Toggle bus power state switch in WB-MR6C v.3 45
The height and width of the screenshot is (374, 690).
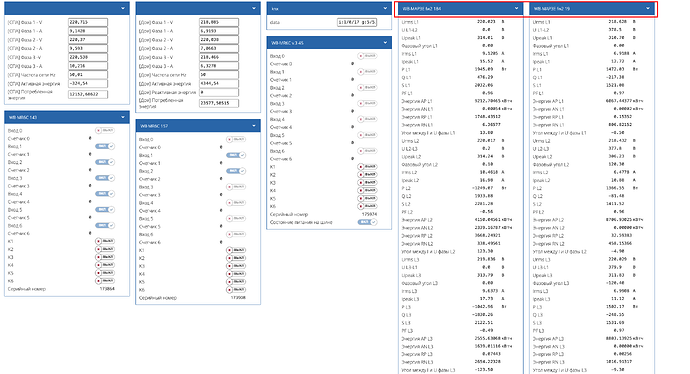[367, 222]
